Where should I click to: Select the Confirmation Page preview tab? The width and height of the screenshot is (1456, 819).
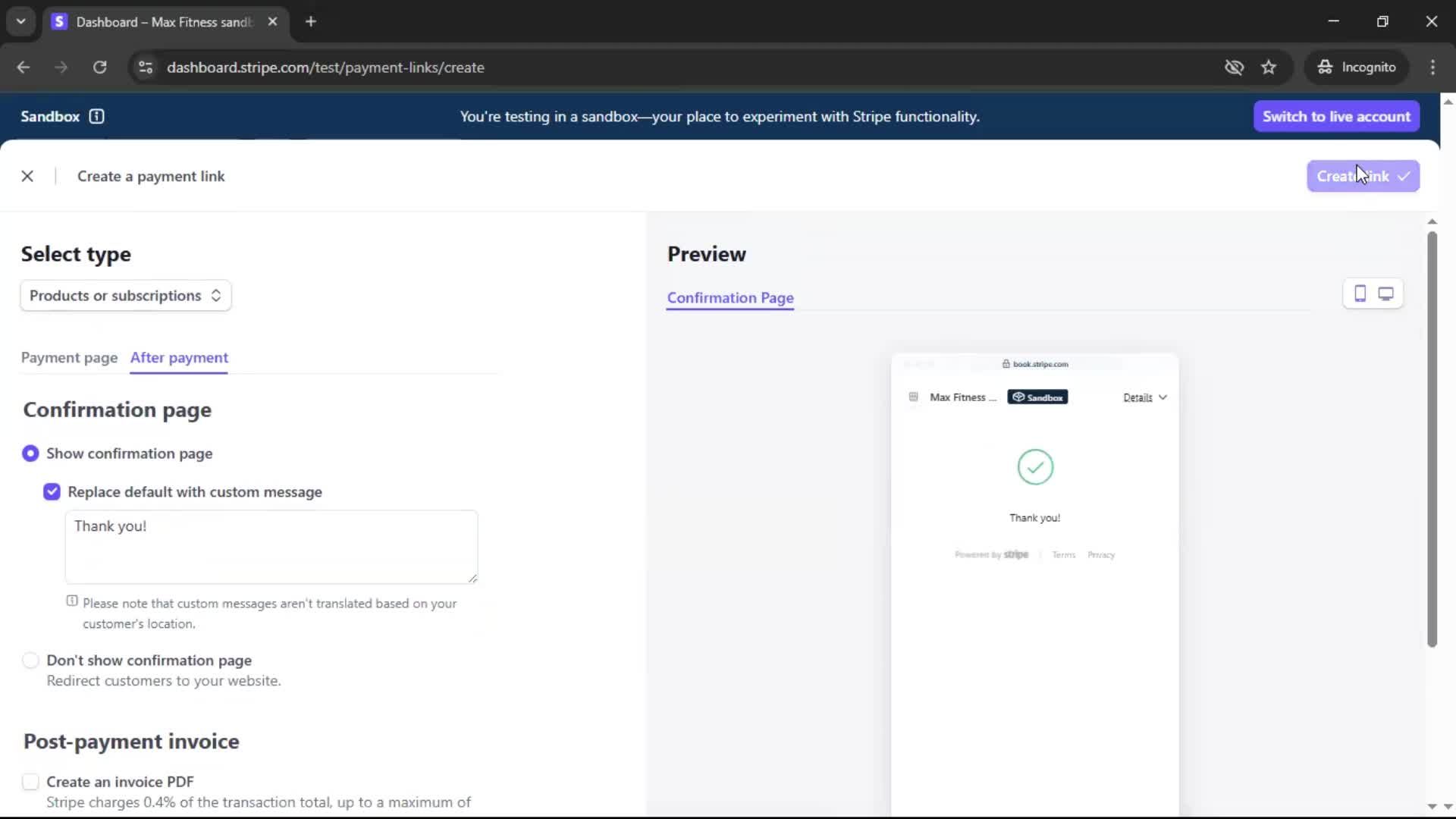[x=730, y=298]
